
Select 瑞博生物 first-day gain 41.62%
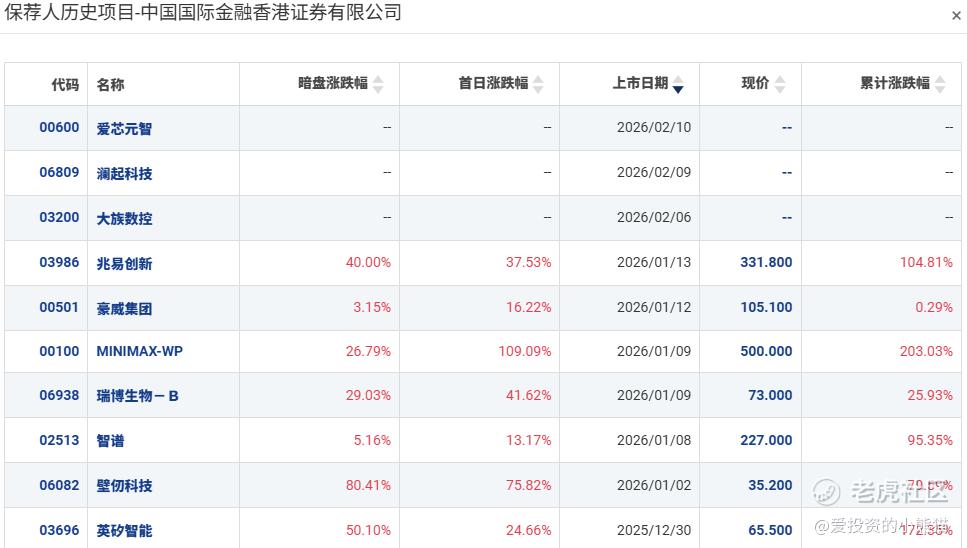(529, 396)
